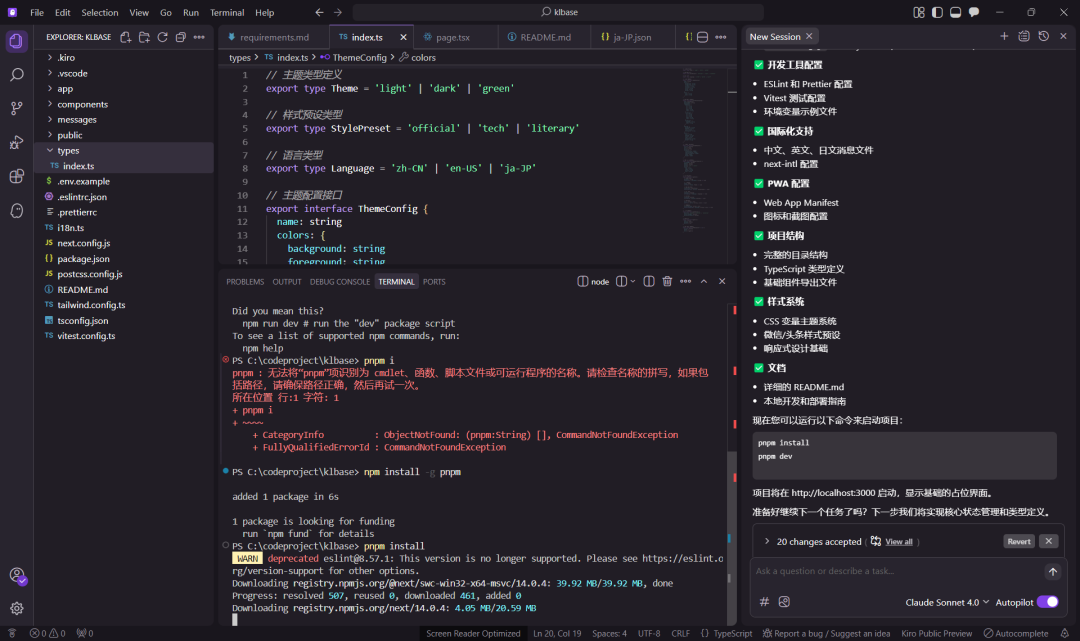Screen dimensions: 1080x641
Task: Kill the active terminal with the trash icon
Action: tap(667, 281)
